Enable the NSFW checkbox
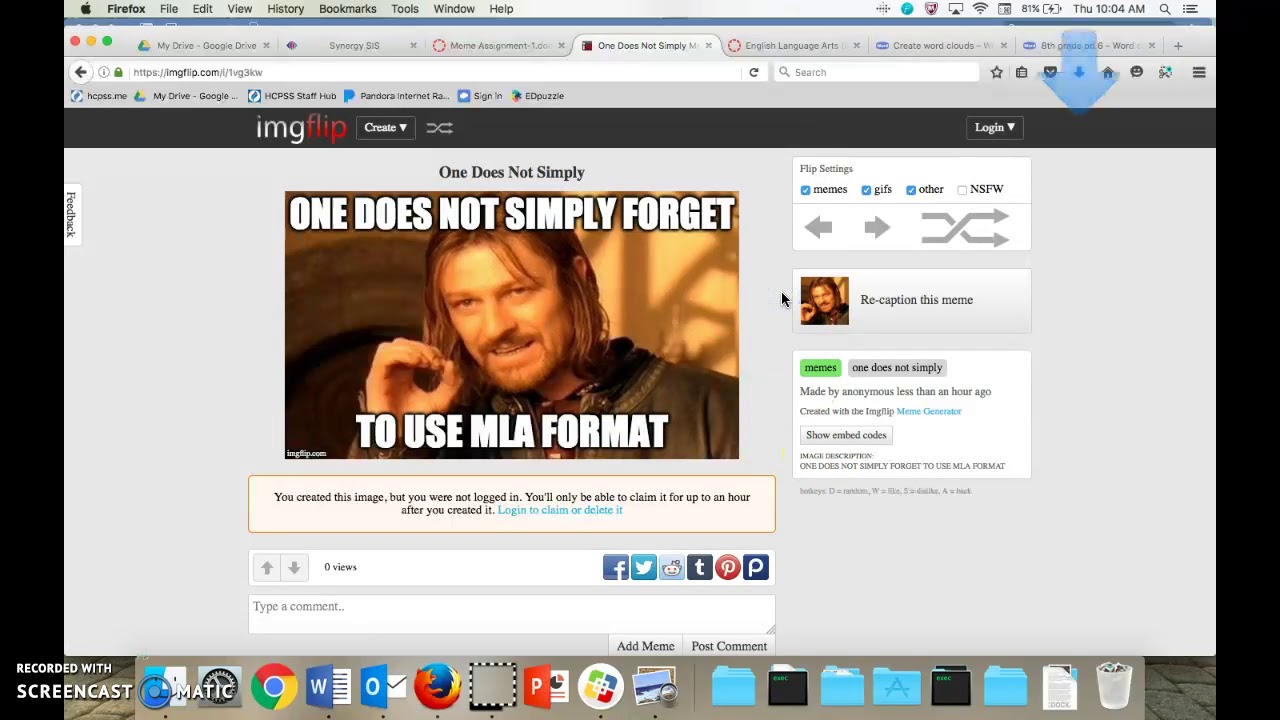 [x=962, y=190]
